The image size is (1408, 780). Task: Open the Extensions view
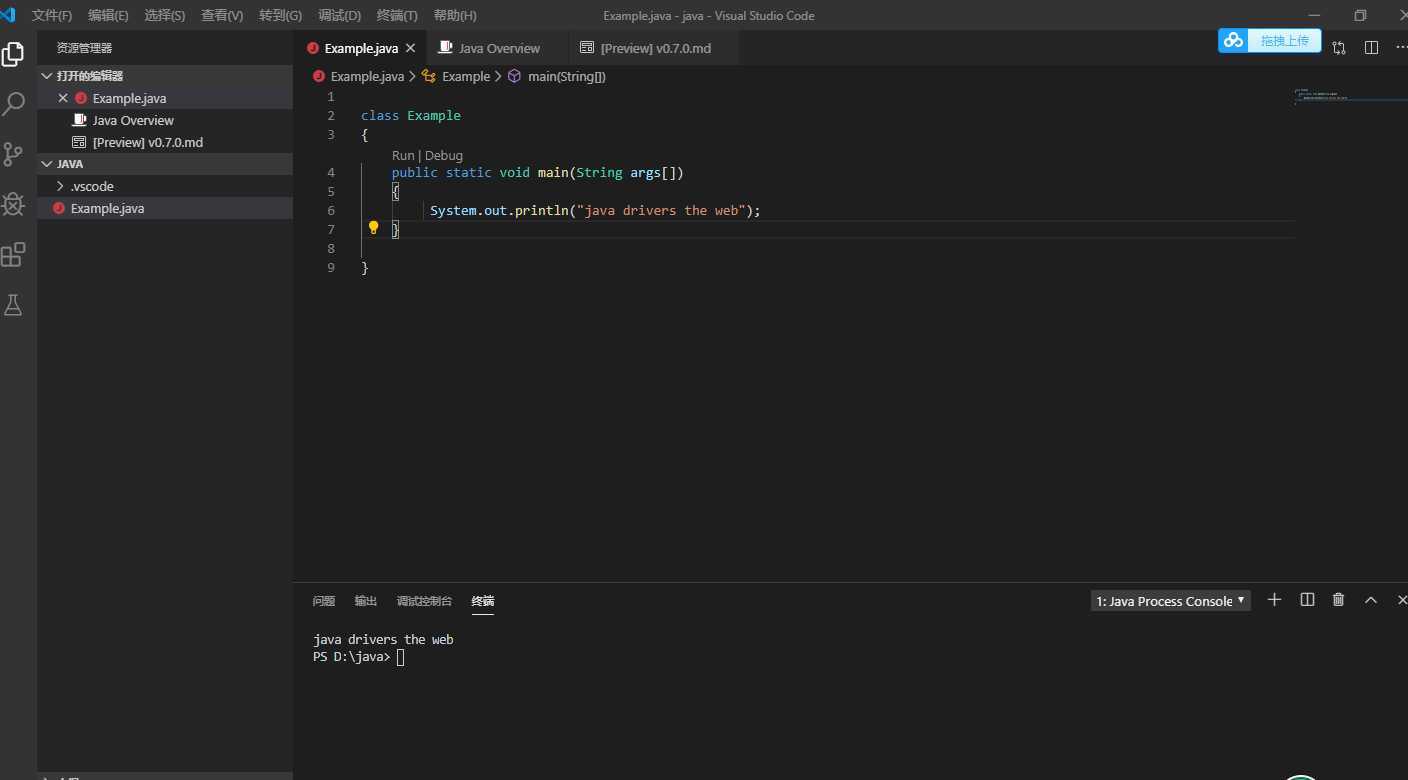(13, 255)
